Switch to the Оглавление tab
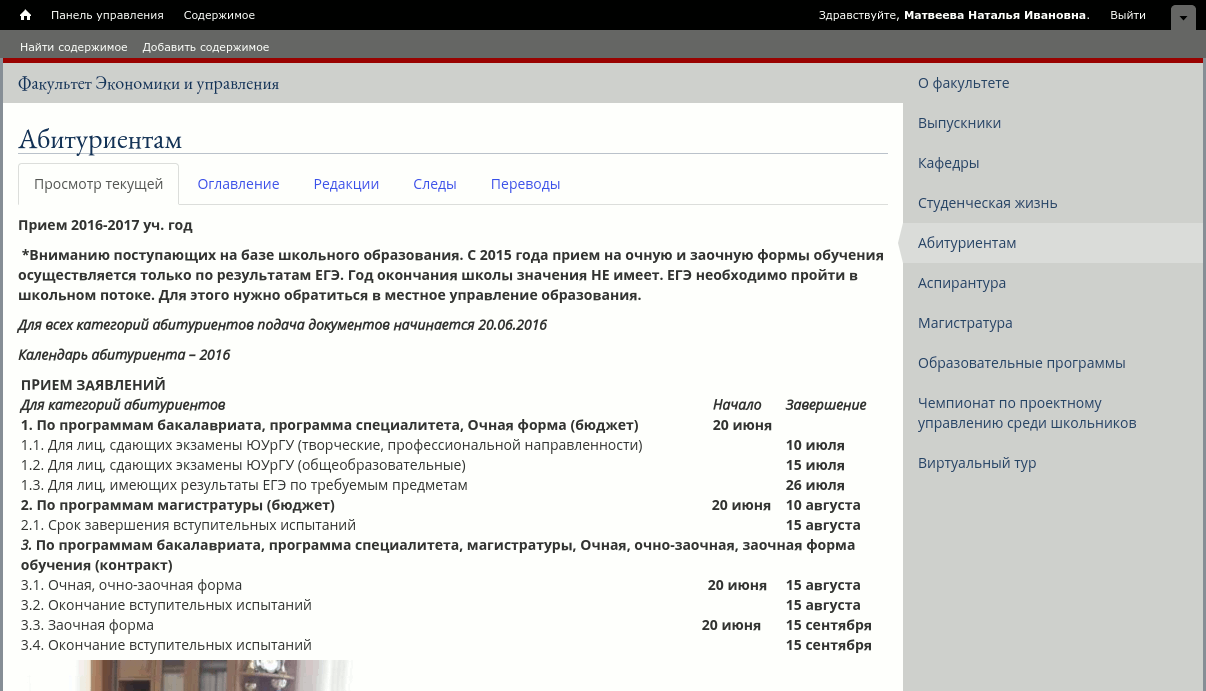Viewport: 1206px width, 691px height. pos(238,184)
